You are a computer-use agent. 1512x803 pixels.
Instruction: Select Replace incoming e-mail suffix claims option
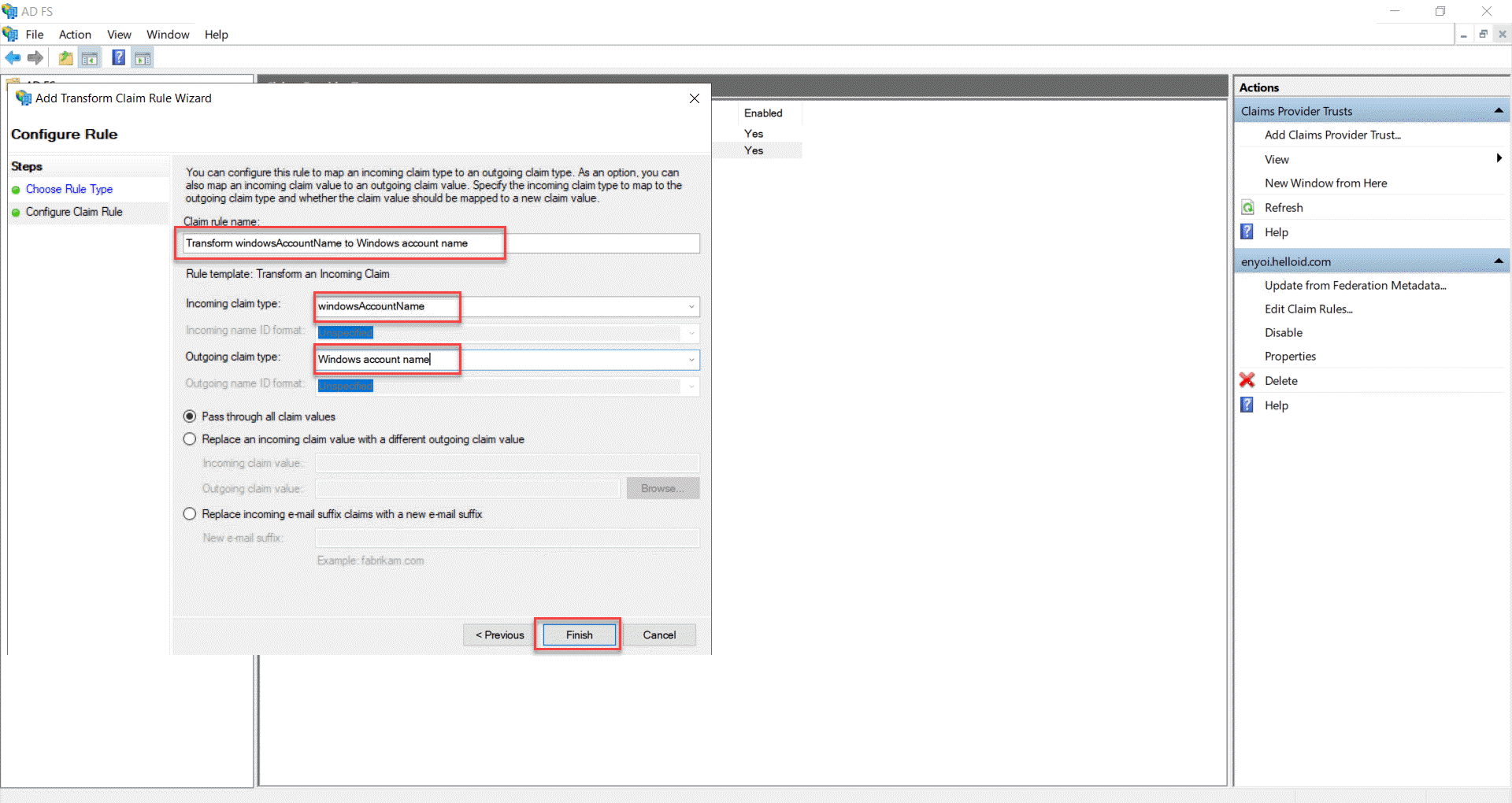coord(190,514)
